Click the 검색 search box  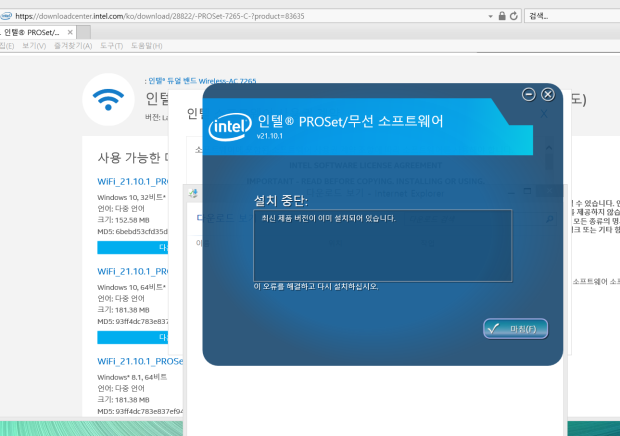572,16
